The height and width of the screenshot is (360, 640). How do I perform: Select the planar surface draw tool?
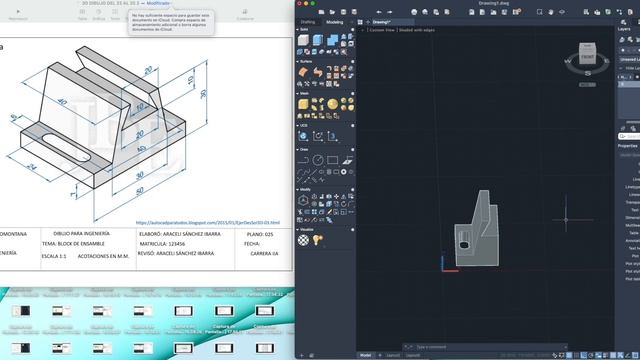(x=347, y=160)
